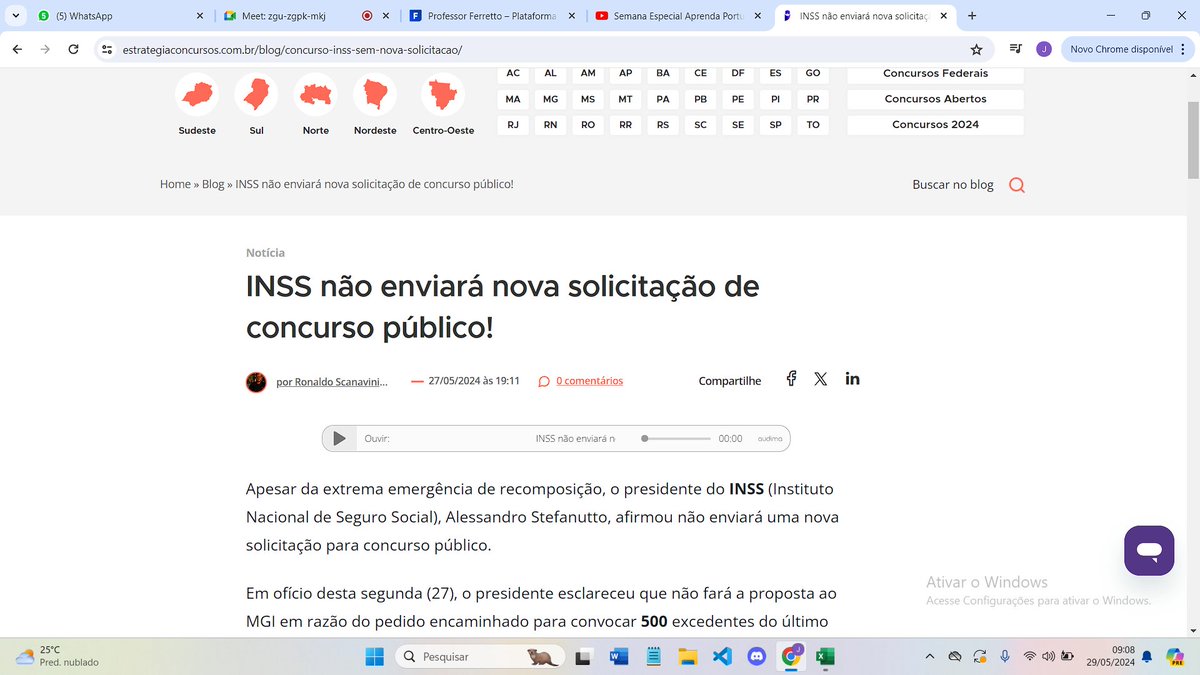1200x675 pixels.
Task: Reload the page using the refresh icon
Action: pos(73,48)
